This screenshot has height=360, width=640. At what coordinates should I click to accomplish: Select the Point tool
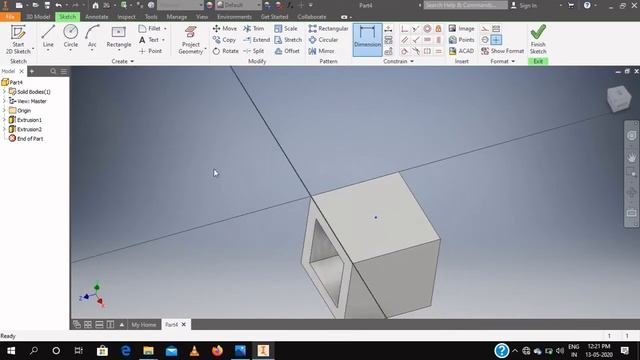click(151, 51)
